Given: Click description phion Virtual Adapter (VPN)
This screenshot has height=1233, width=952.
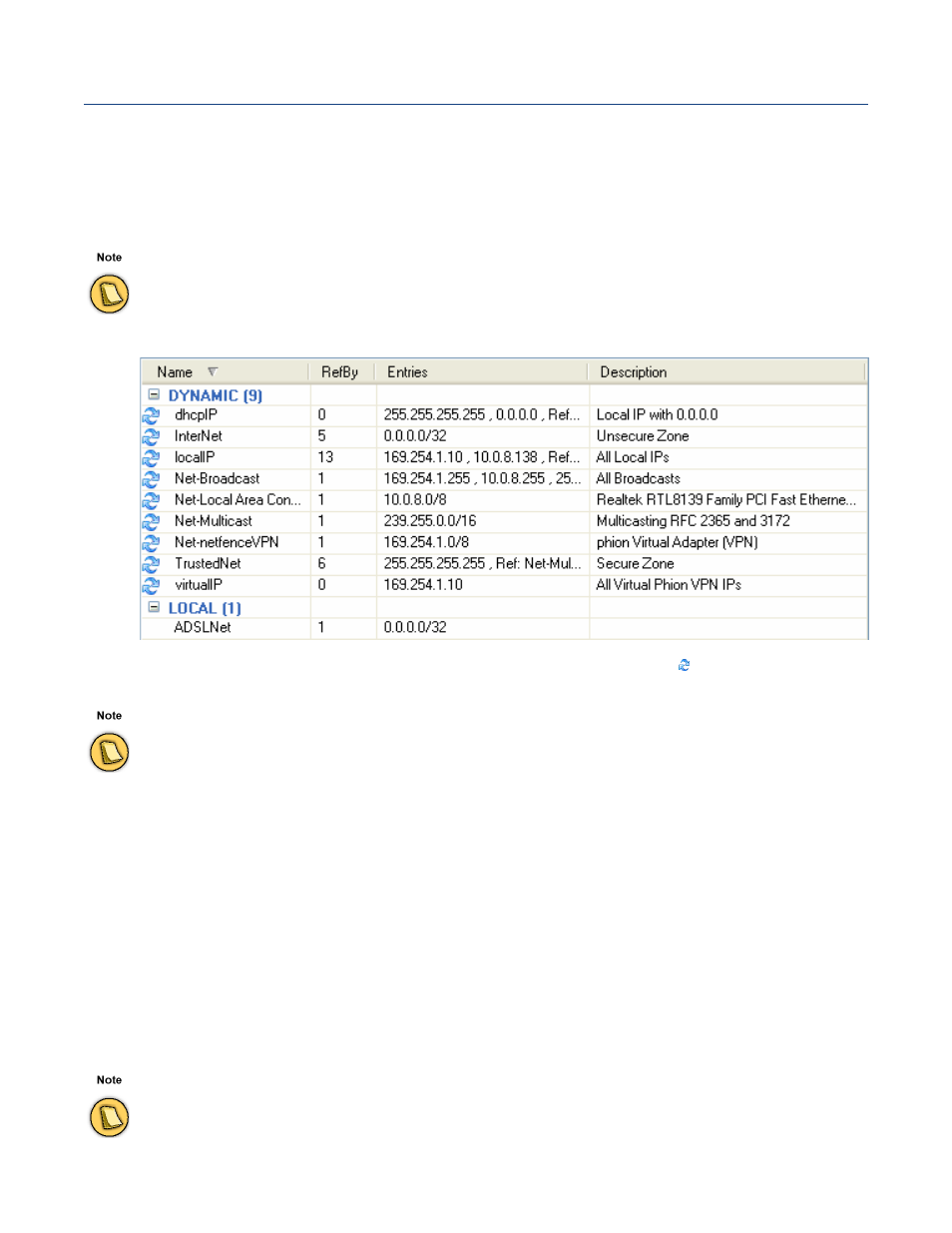Looking at the screenshot, I should tap(678, 542).
